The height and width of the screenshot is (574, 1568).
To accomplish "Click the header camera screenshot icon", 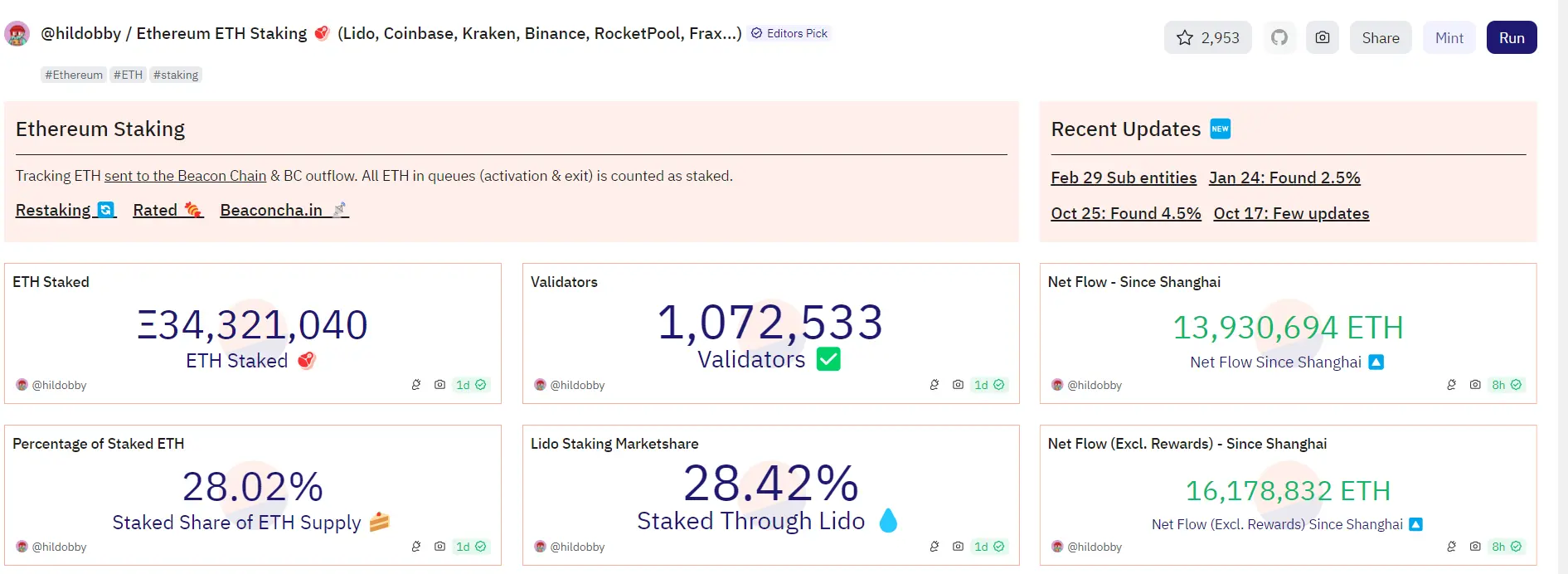I will tap(1323, 38).
